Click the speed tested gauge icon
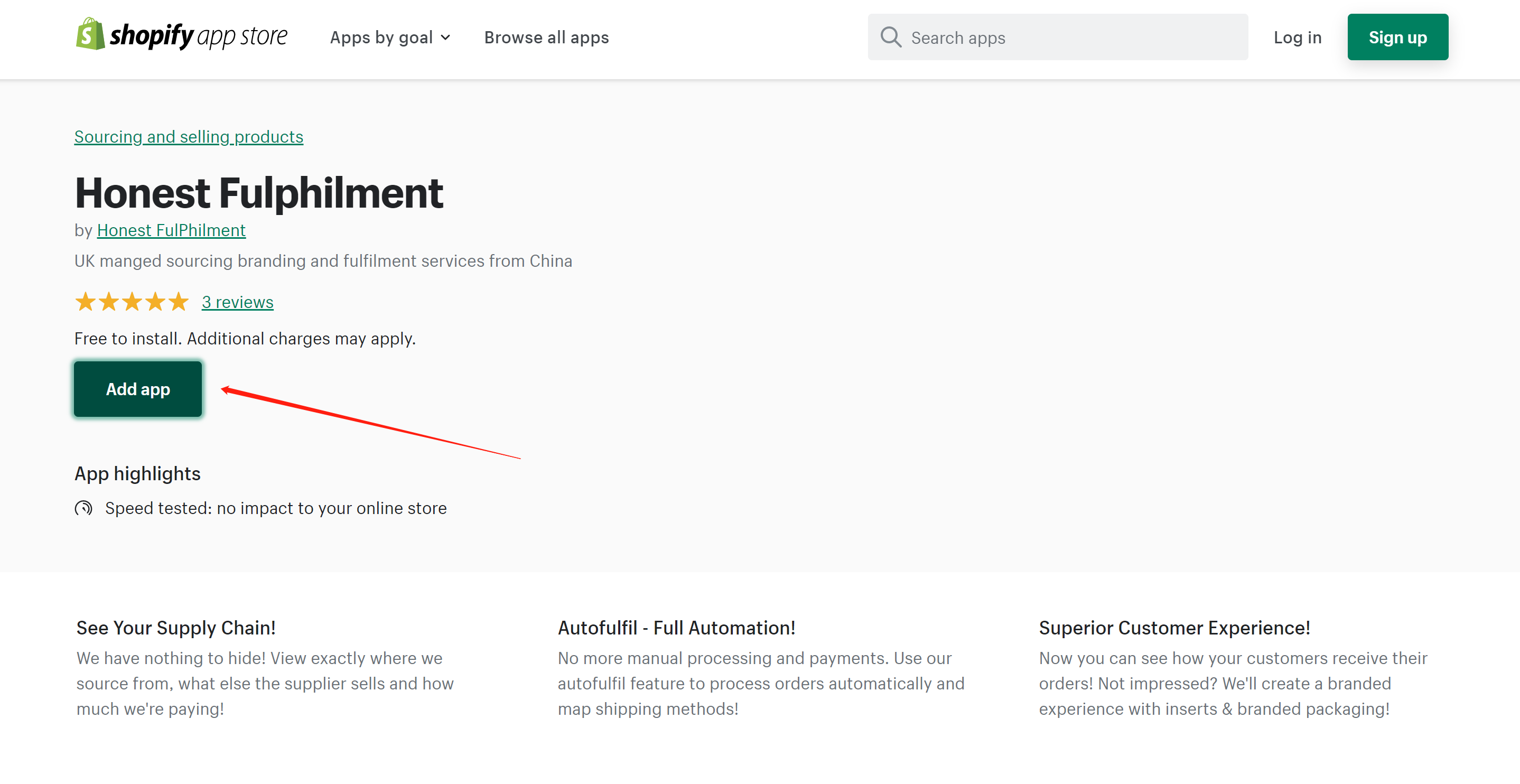Viewport: 1520px width, 784px height. (84, 508)
